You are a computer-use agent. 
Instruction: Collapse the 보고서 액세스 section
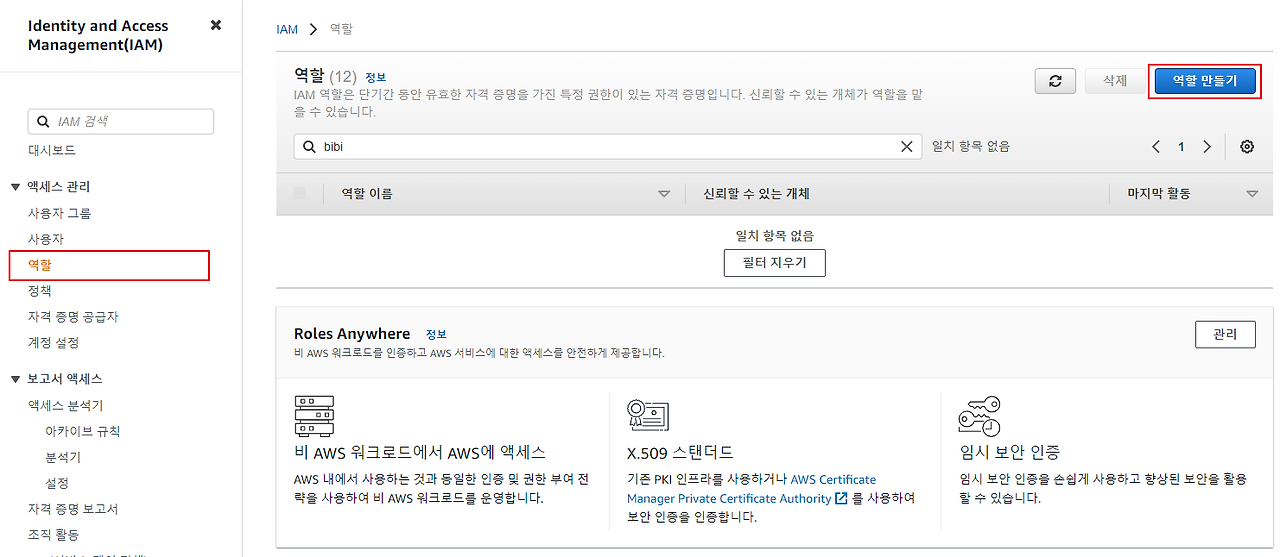(x=15, y=379)
